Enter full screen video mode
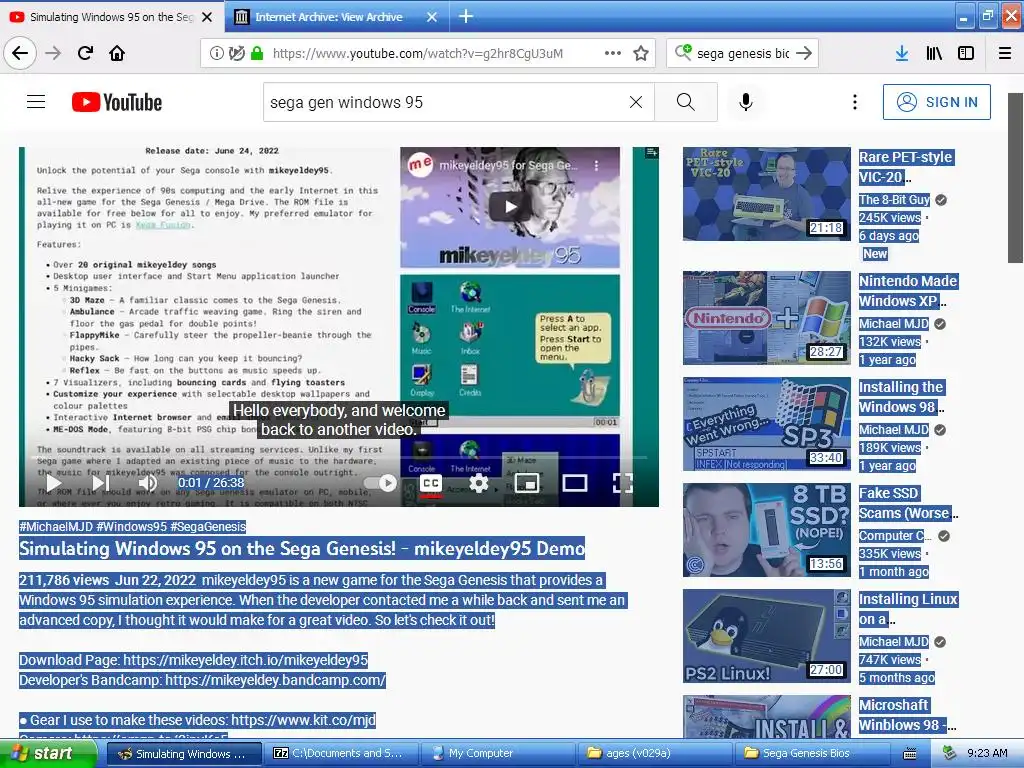Screen dimensions: 1024x768 pyautogui.click(x=622, y=483)
